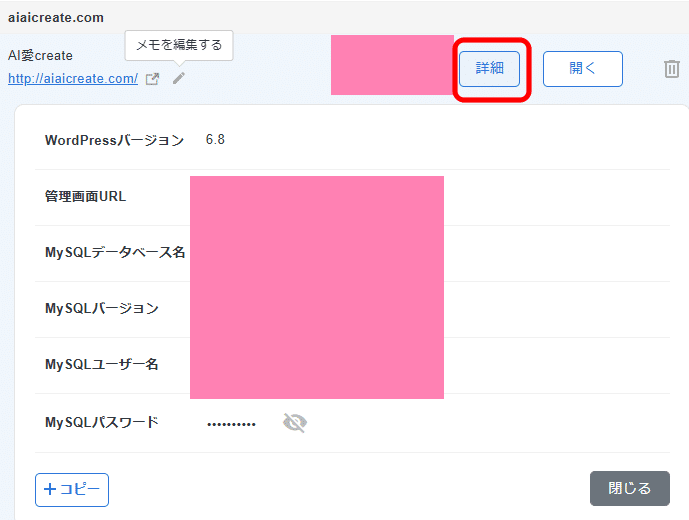
Task: Click the WordPressバージョン label
Action: tap(114, 140)
